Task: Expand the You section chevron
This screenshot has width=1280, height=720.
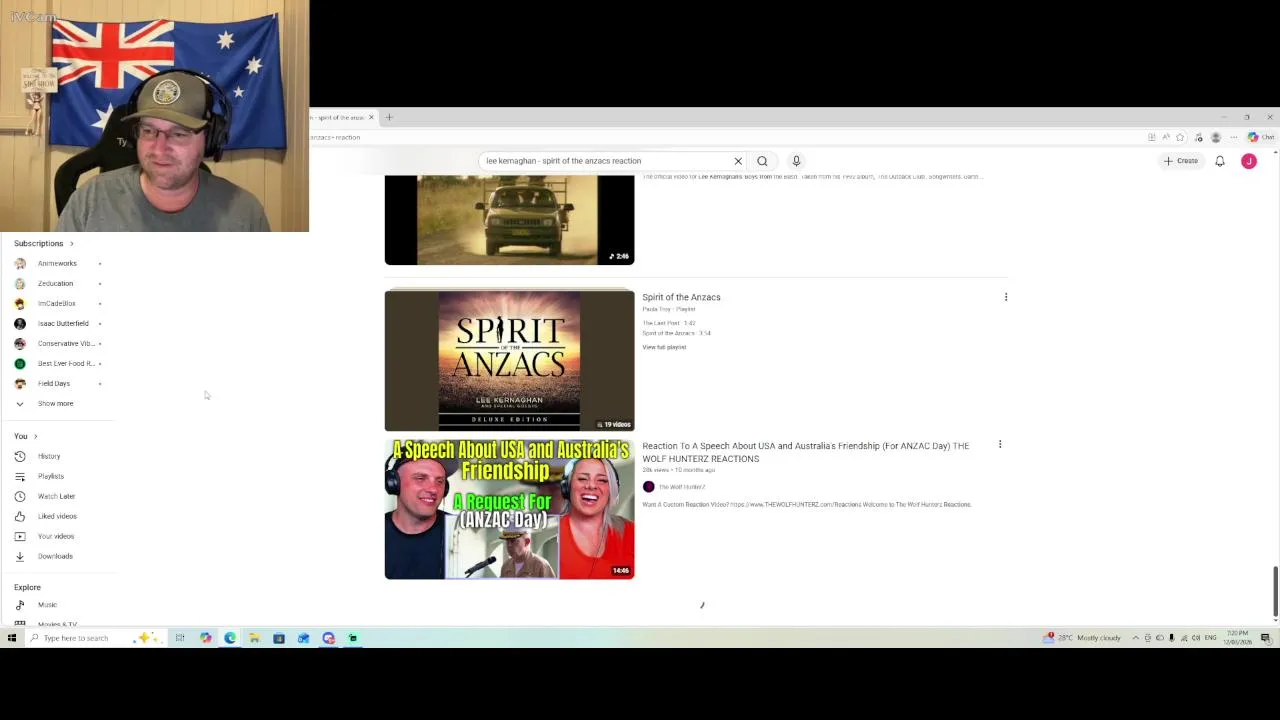Action: [35, 436]
